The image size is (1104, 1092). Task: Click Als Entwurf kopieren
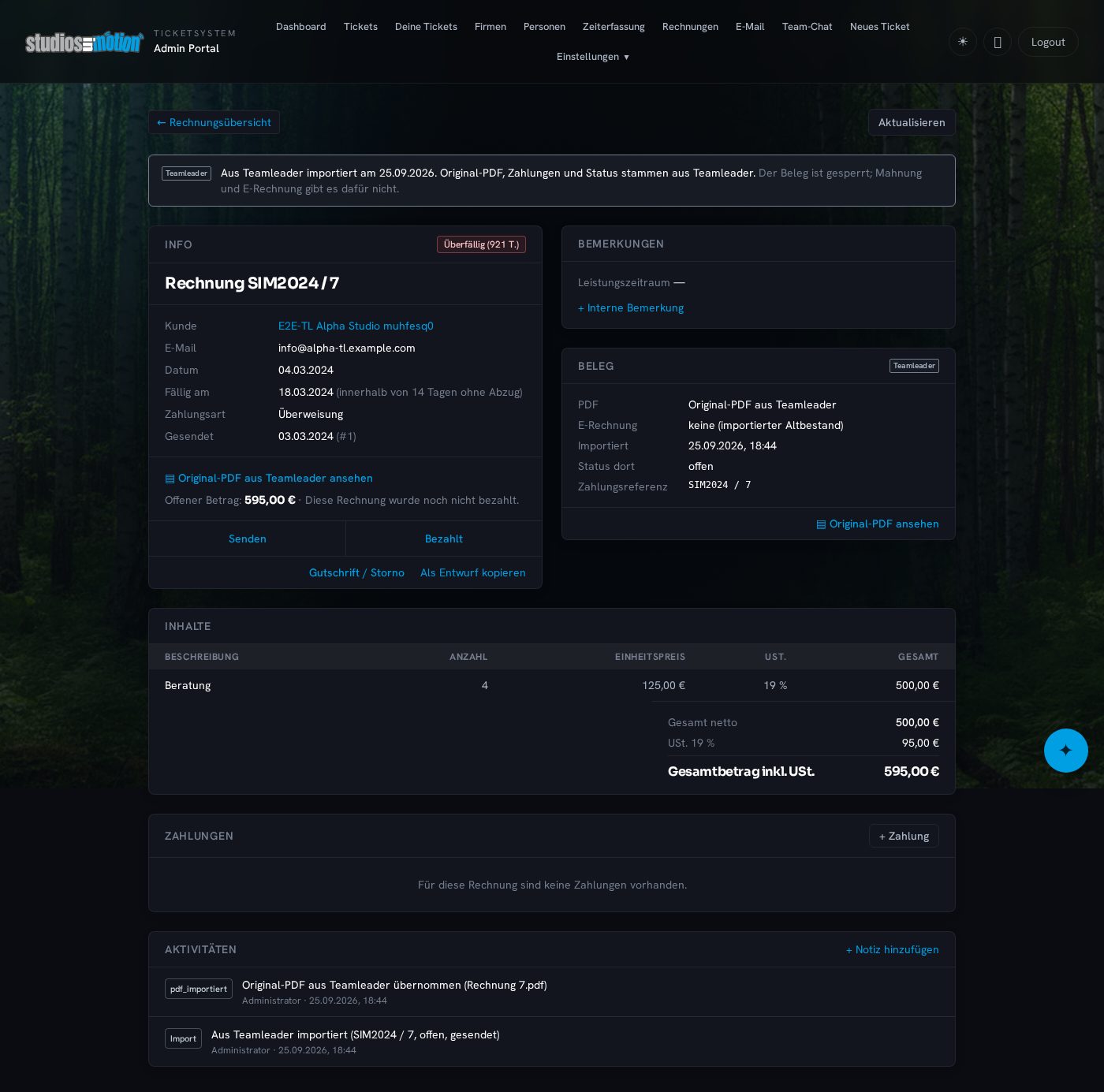click(473, 572)
